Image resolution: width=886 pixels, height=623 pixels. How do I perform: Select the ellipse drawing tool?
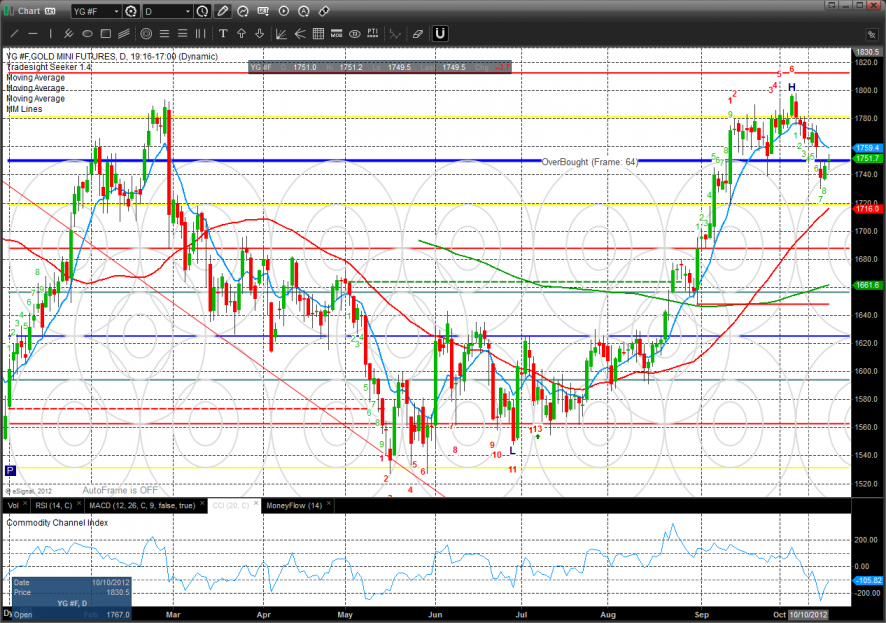pos(87,34)
